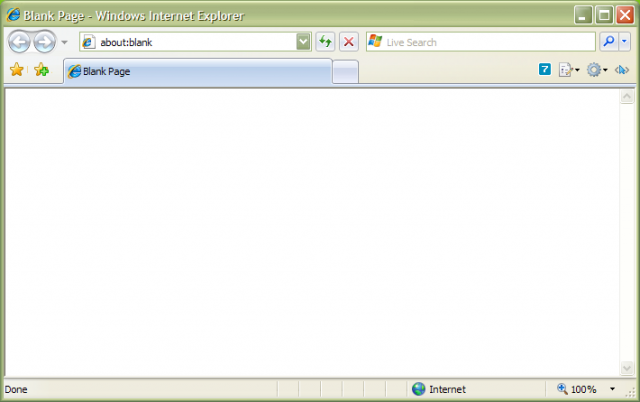The width and height of the screenshot is (640, 402).
Task: Open the Tools gear menu
Action: [x=597, y=70]
